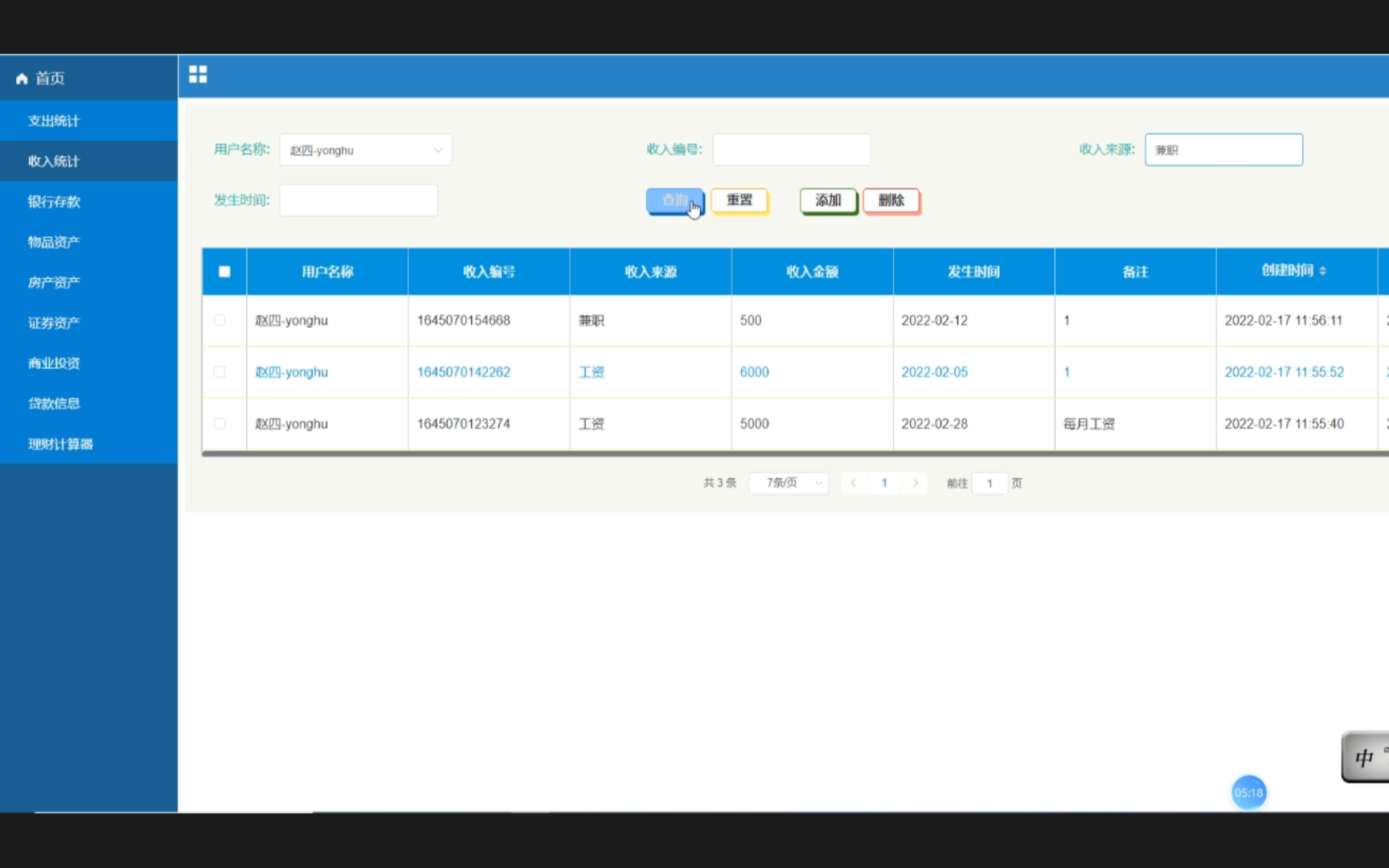Viewport: 1389px width, 868px height.
Task: Focus the 收入来源 field containing 兼职
Action: (x=1224, y=149)
